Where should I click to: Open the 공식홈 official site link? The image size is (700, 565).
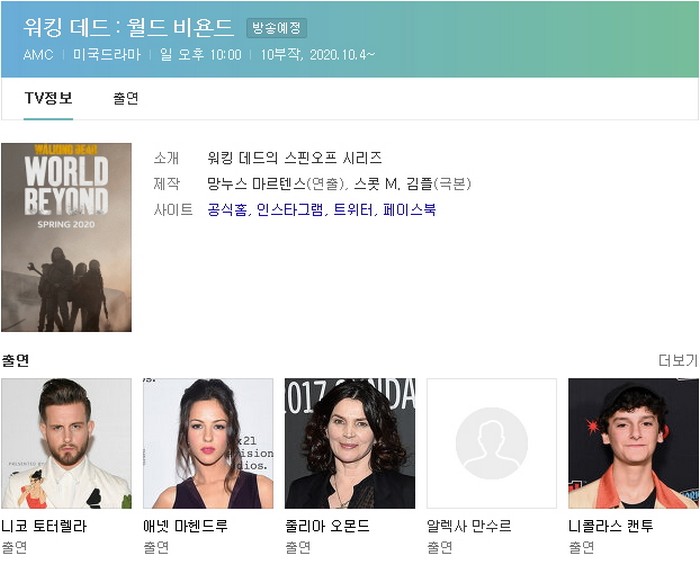click(227, 210)
